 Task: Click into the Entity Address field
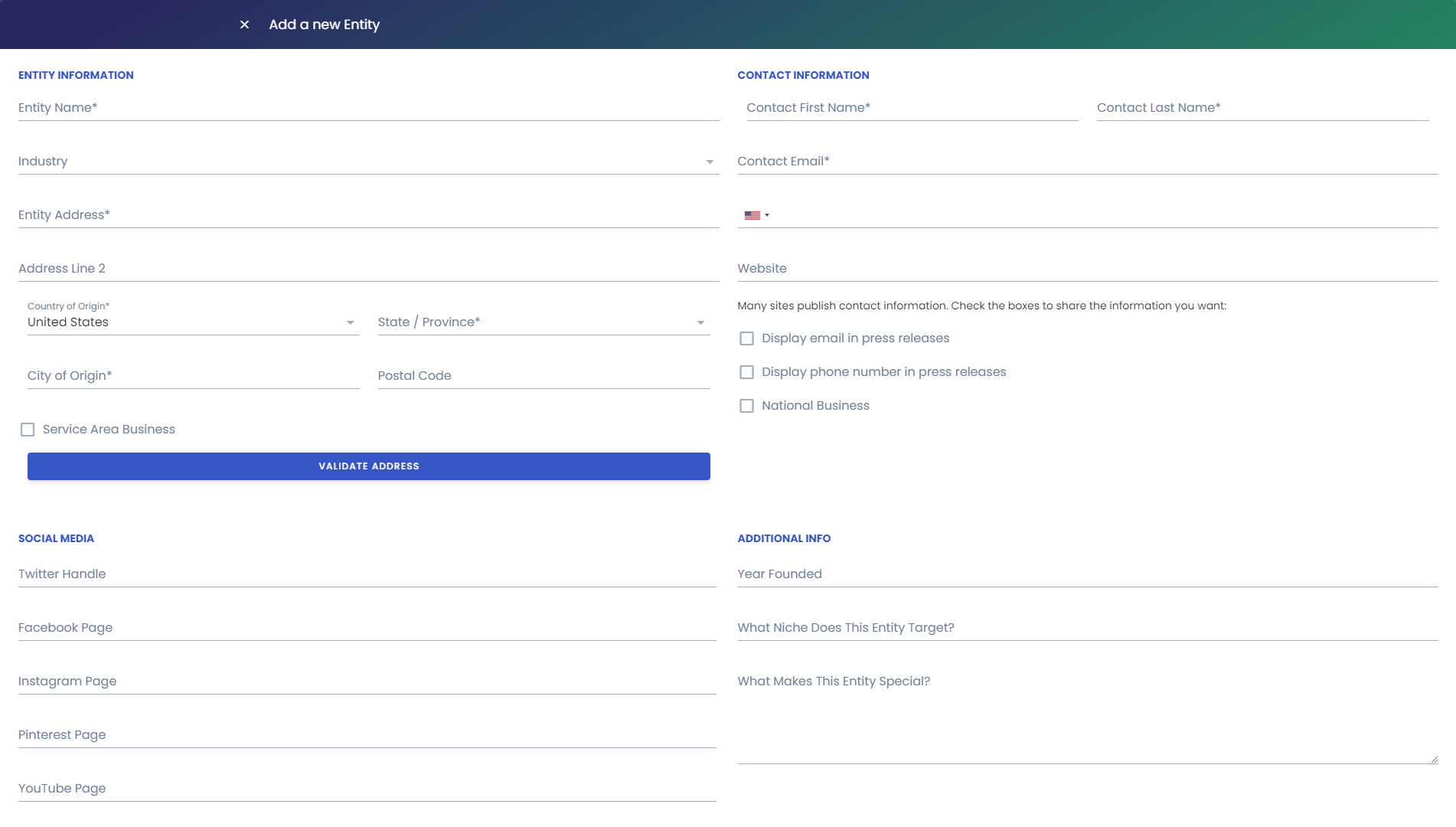pyautogui.click(x=368, y=215)
